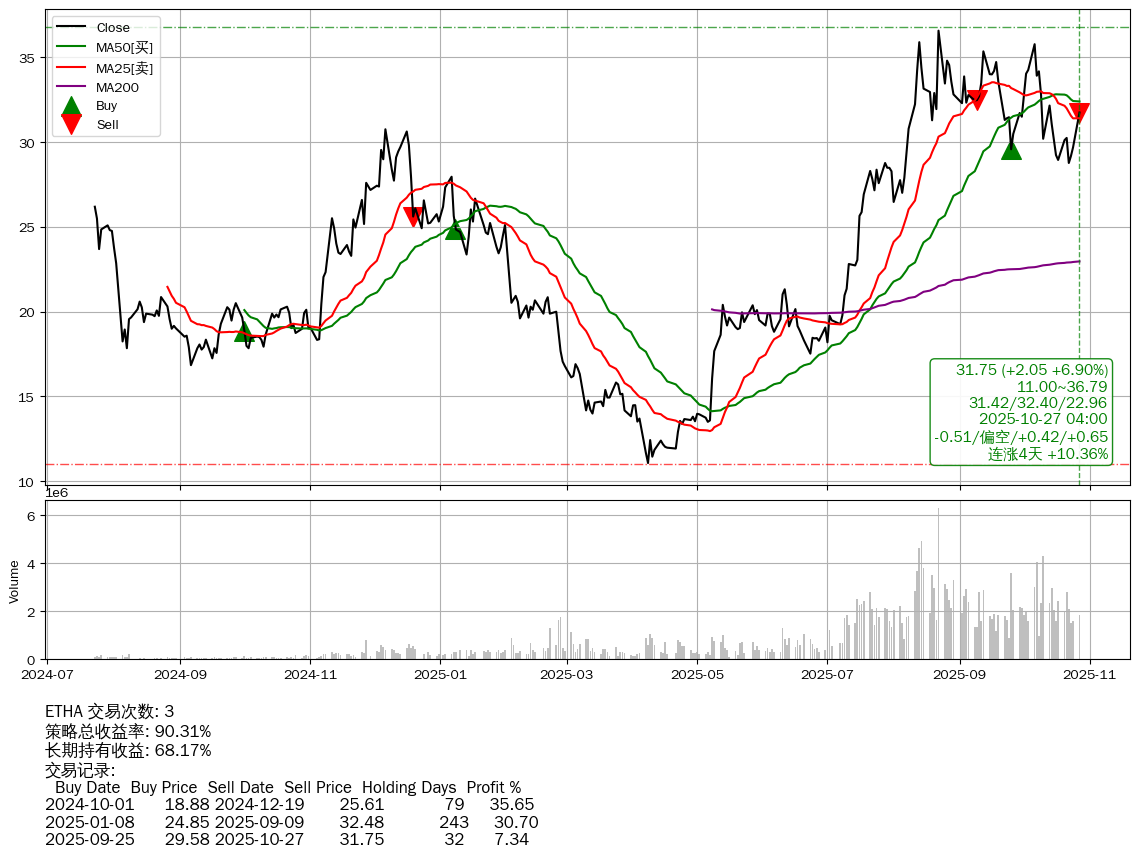Image resolution: width=1139 pixels, height=857 pixels.
Task: Select the buy marker near October 2024
Action: click(244, 332)
